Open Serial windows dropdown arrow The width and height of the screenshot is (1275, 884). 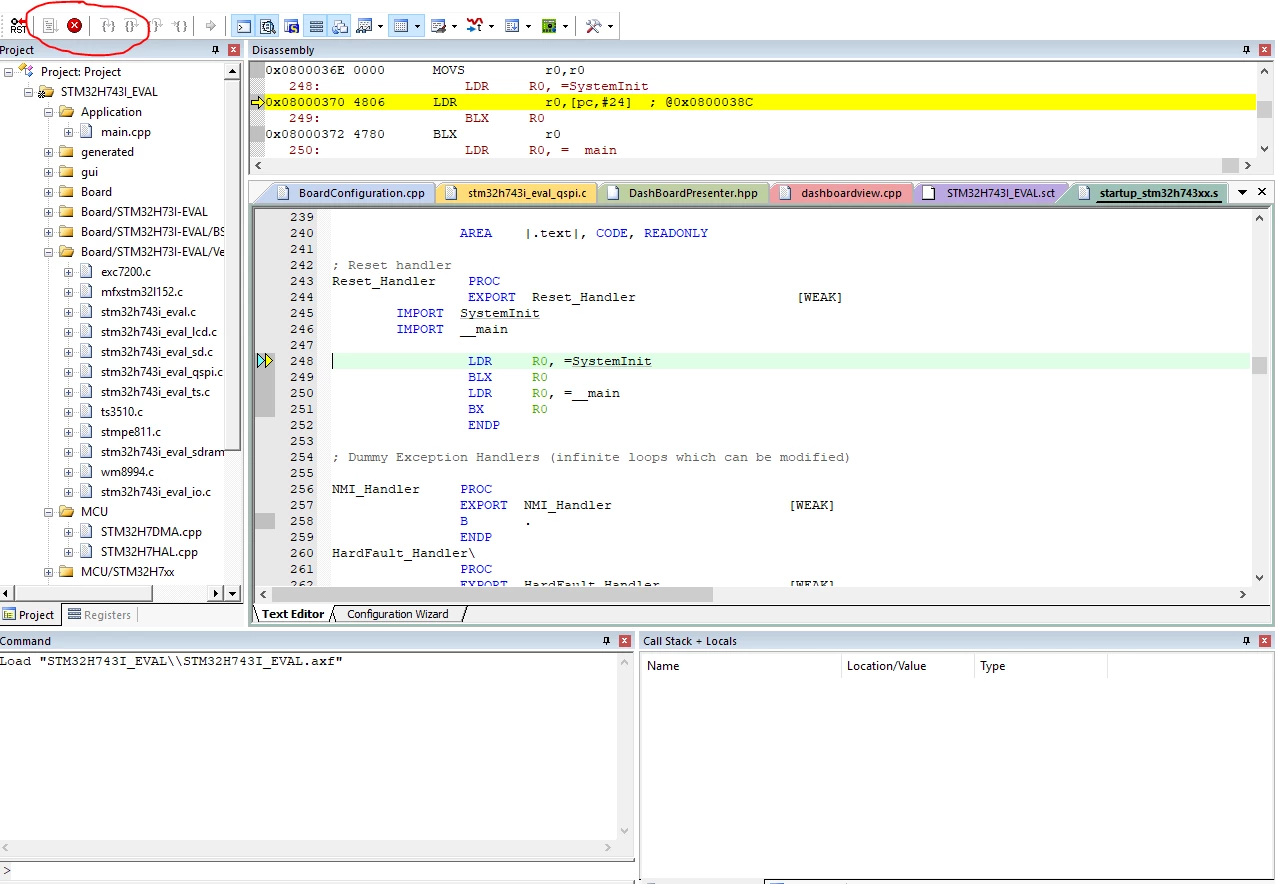[x=454, y=26]
